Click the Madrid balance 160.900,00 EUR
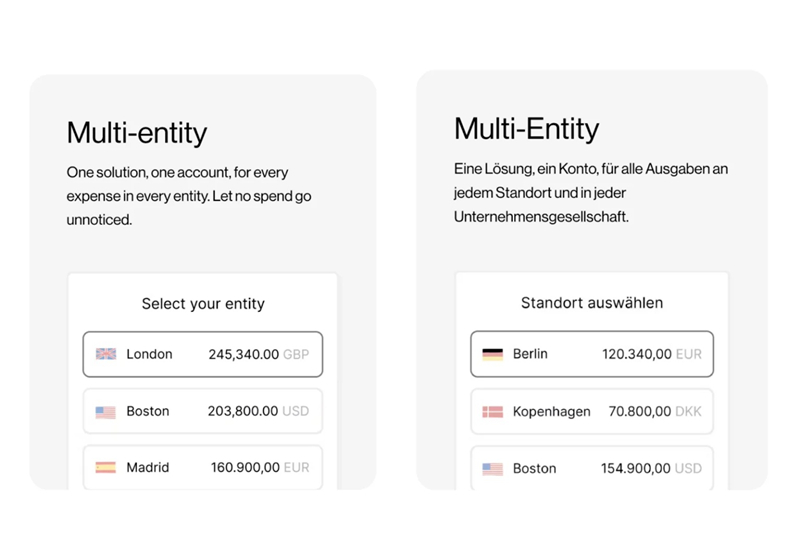This screenshot has width=800, height=559. [260, 467]
